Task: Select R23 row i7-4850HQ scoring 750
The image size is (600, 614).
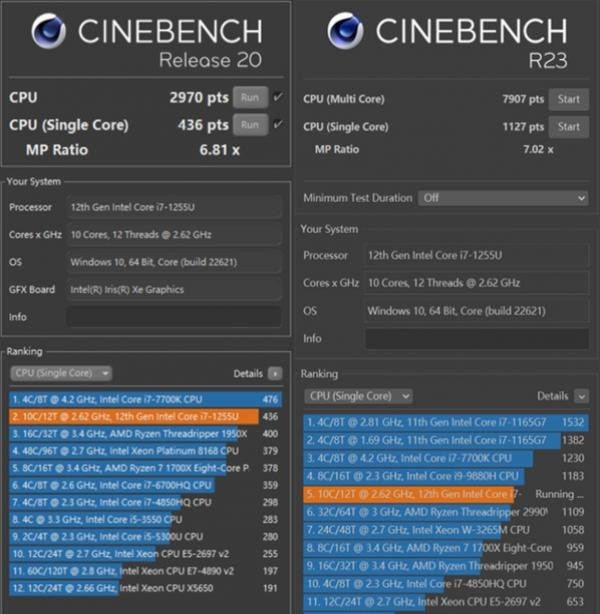Action: 446,584
